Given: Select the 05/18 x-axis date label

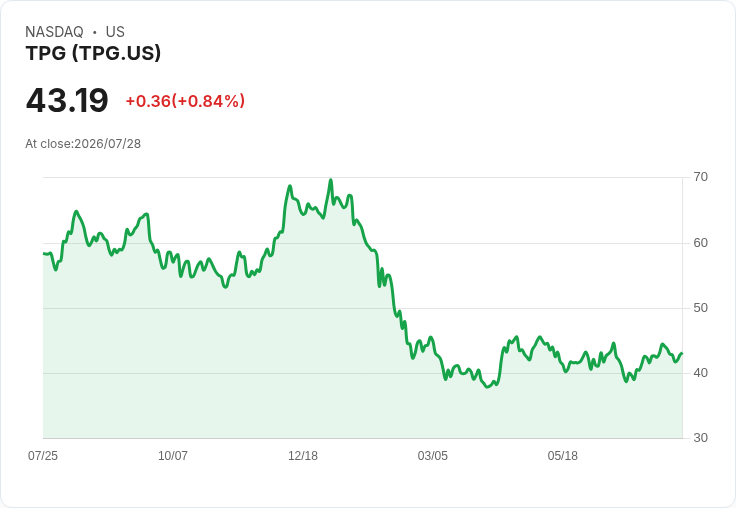Looking at the screenshot, I should (562, 455).
